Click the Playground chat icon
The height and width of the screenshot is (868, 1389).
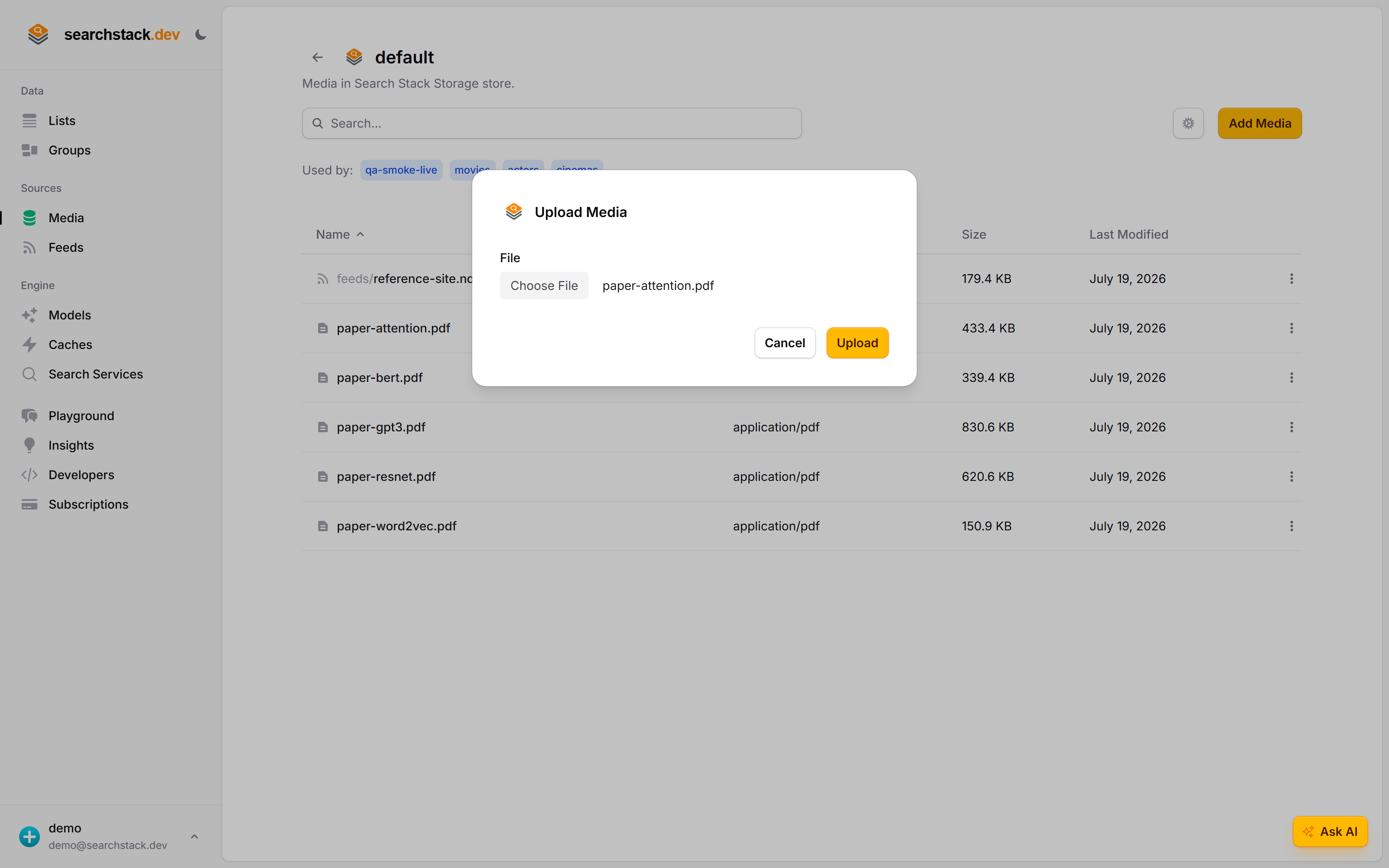coord(29,416)
